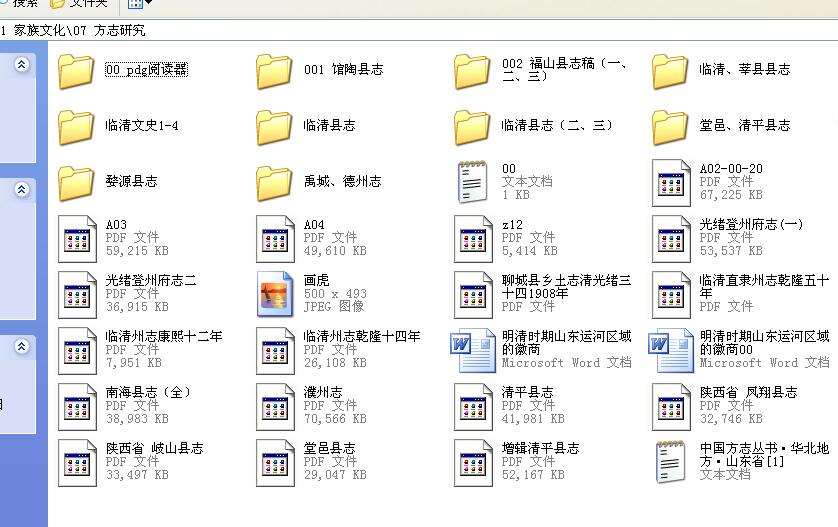Select the 清平县志 PDF icon
838x527 pixels.
click(x=474, y=407)
